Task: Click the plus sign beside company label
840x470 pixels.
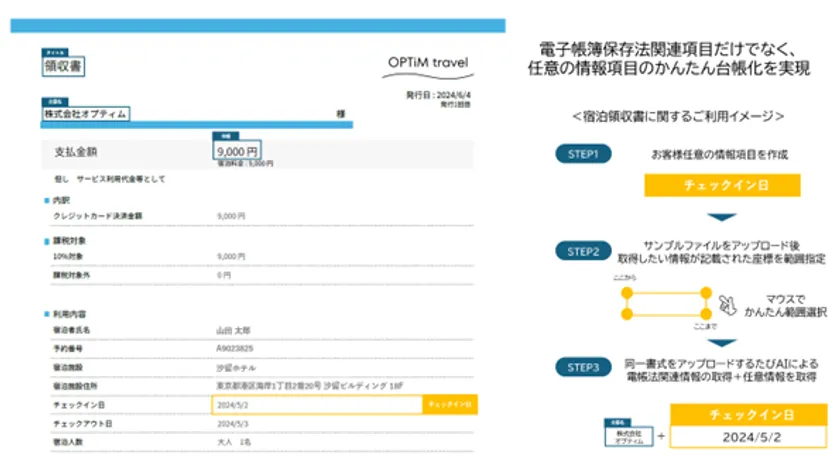Action: 660,437
